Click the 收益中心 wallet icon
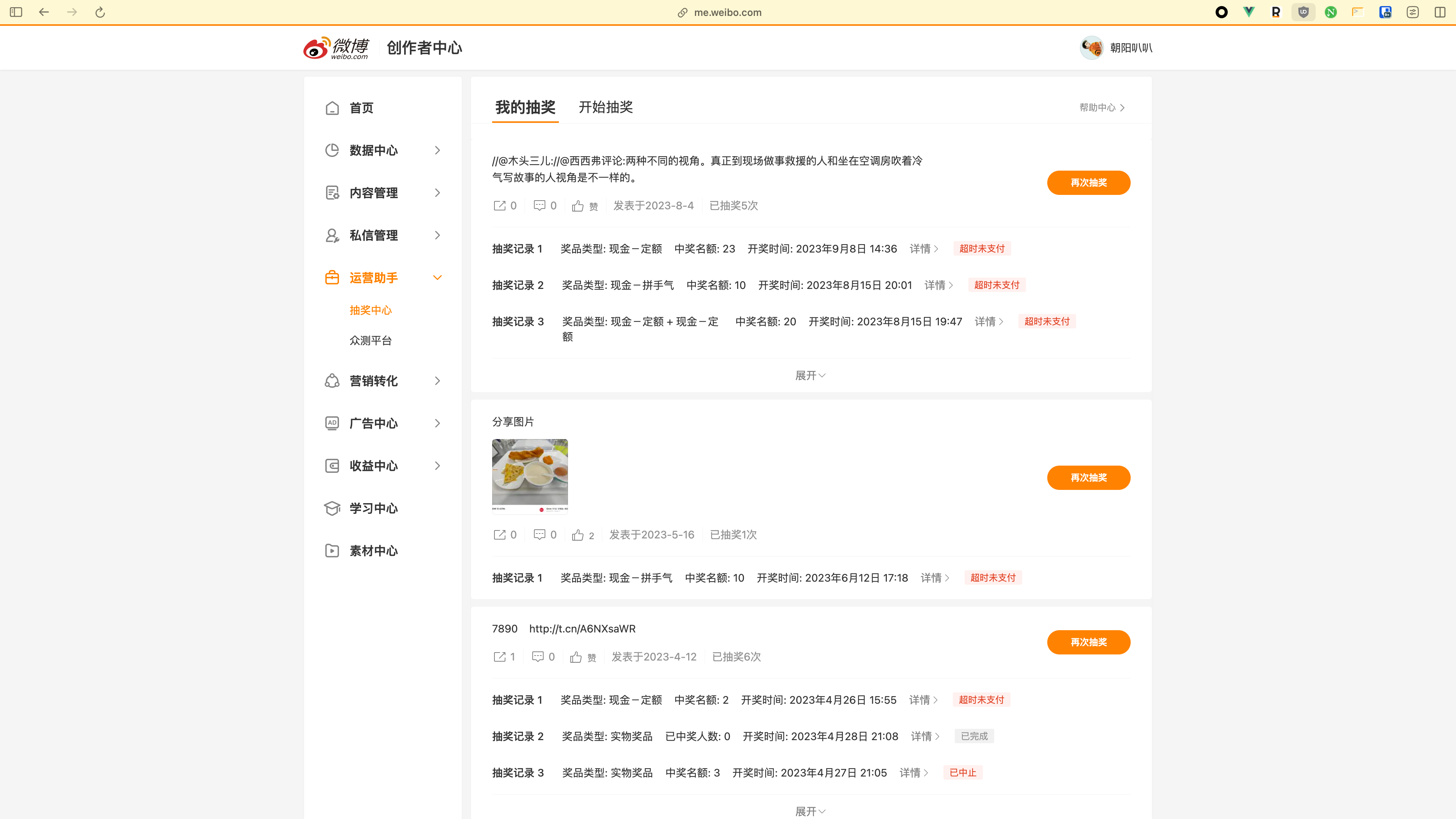This screenshot has width=1456, height=819. tap(332, 466)
